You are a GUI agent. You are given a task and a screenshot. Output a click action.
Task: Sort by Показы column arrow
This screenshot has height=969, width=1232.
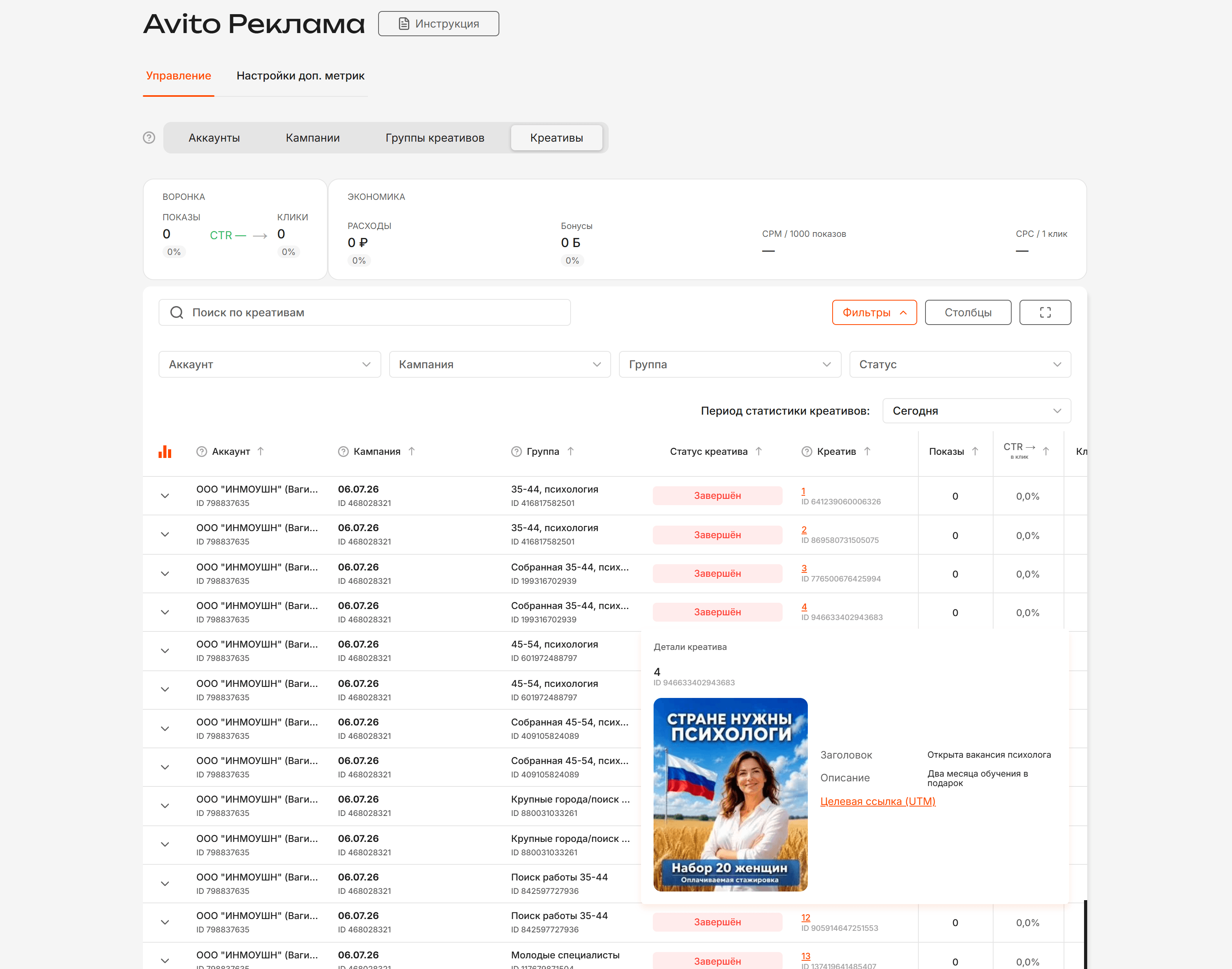tap(974, 451)
